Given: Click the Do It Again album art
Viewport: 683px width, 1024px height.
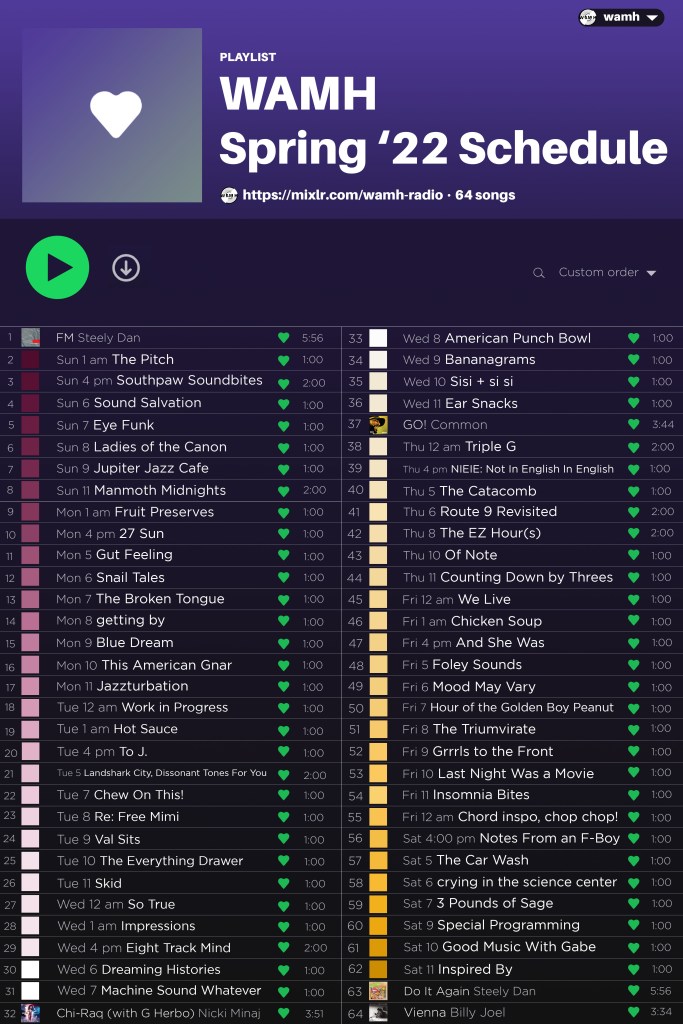Looking at the screenshot, I should tap(378, 991).
